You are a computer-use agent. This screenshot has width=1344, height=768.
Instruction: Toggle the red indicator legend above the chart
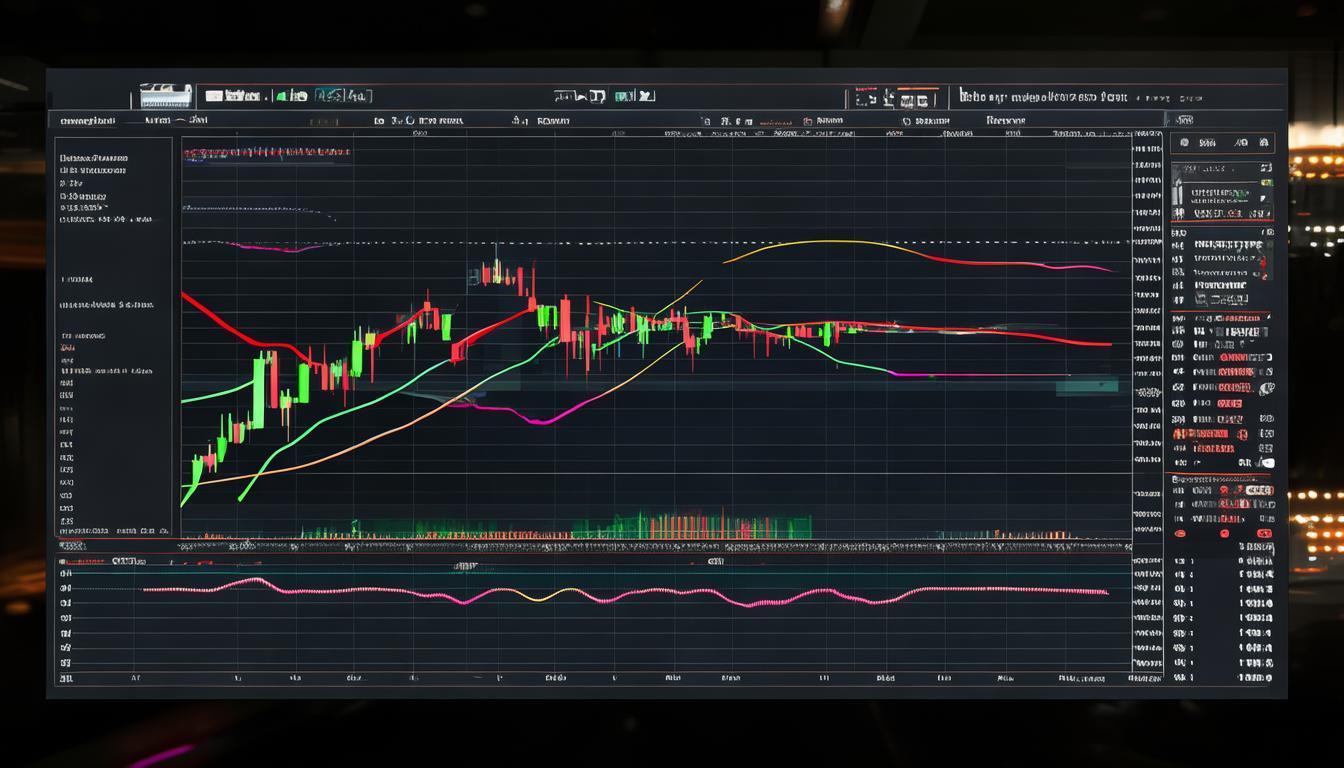pyautogui.click(x=266, y=153)
